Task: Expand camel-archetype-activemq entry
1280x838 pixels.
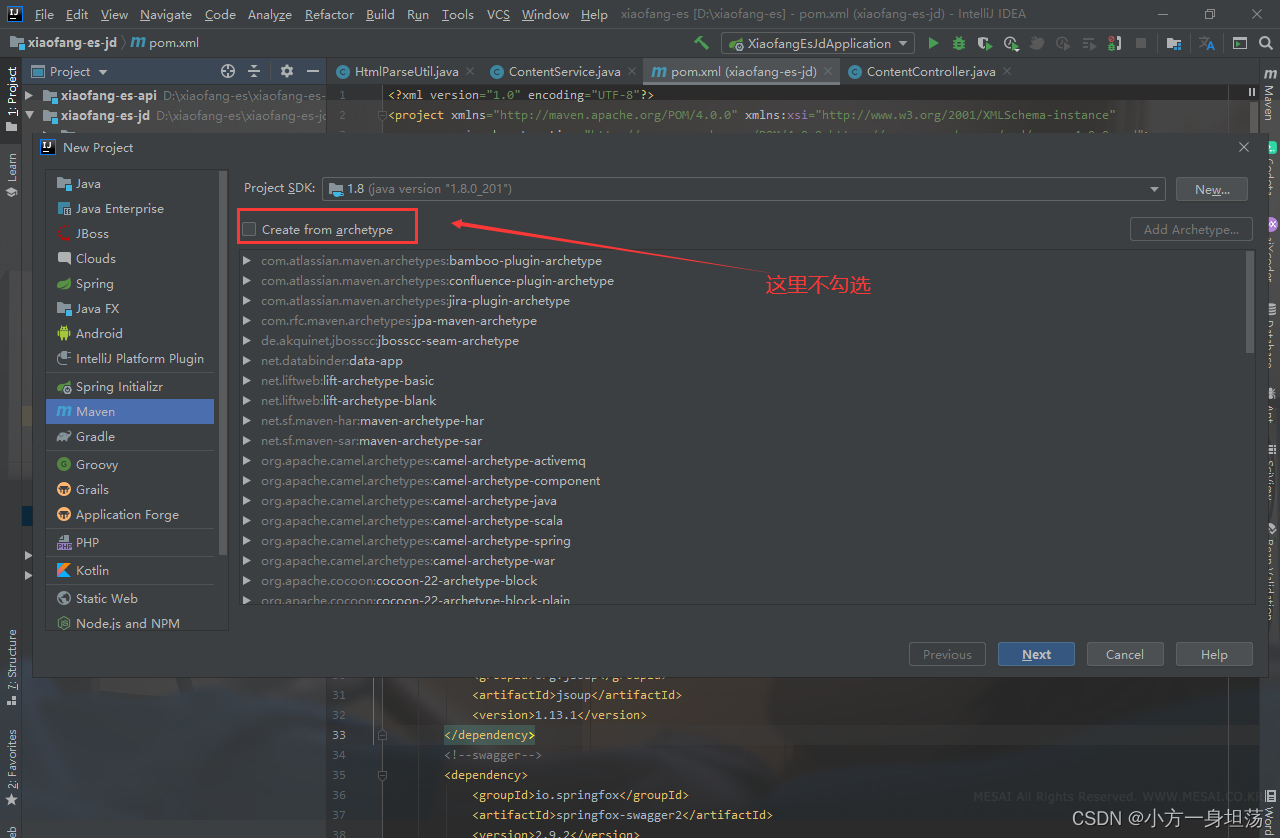Action: tap(247, 460)
